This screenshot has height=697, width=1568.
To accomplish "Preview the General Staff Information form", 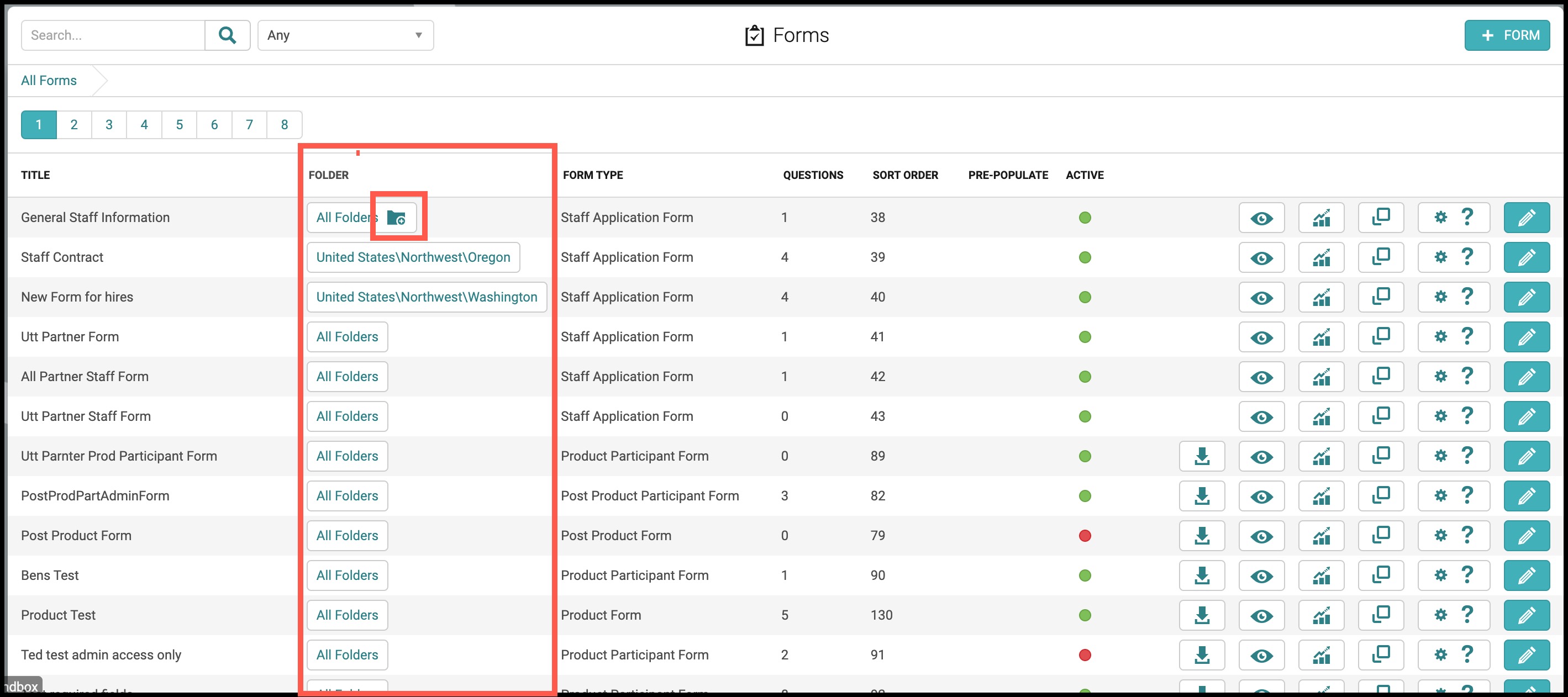I will click(x=1261, y=218).
